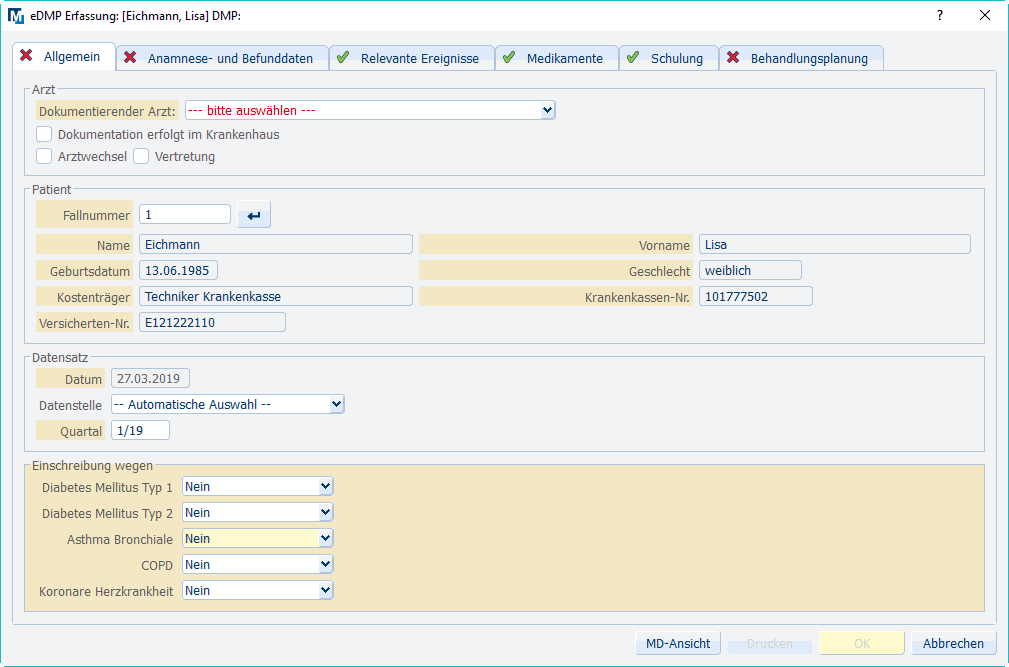Click green checkmark icon on Medikamente tab
Screen dimensions: 1009x667
click(x=509, y=58)
